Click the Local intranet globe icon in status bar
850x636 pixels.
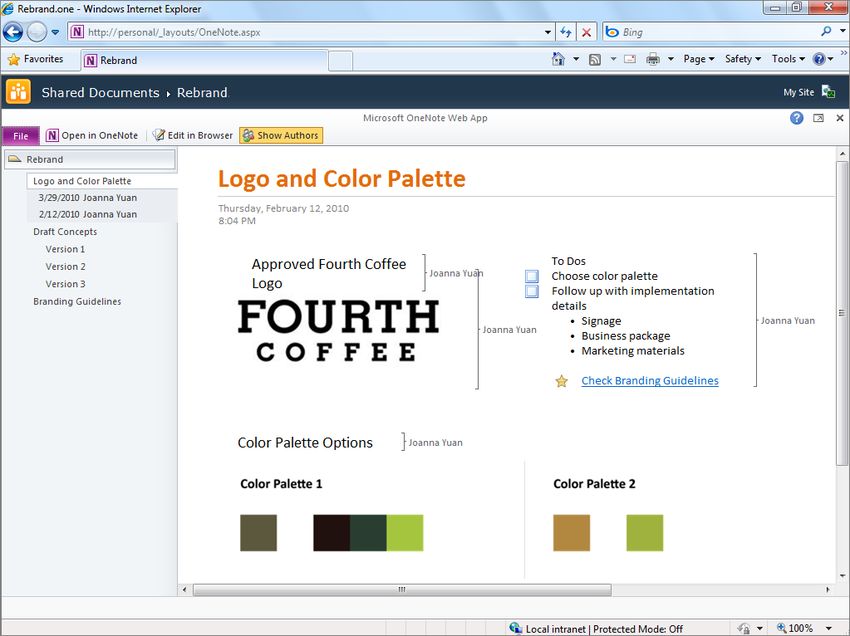coord(516,628)
